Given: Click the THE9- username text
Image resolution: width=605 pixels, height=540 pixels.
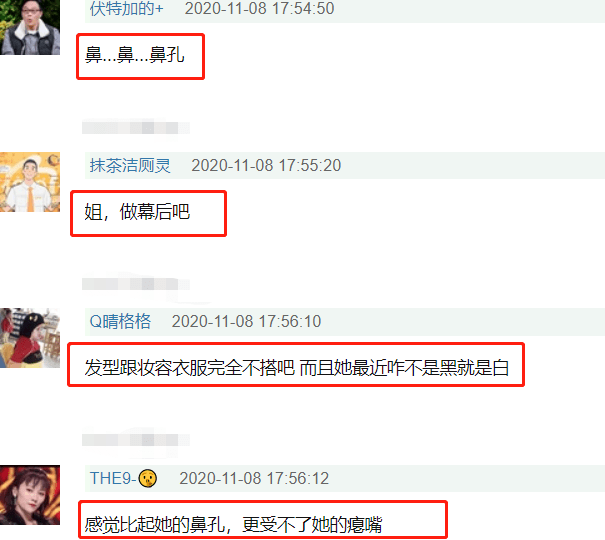Looking at the screenshot, I should 113,479.
